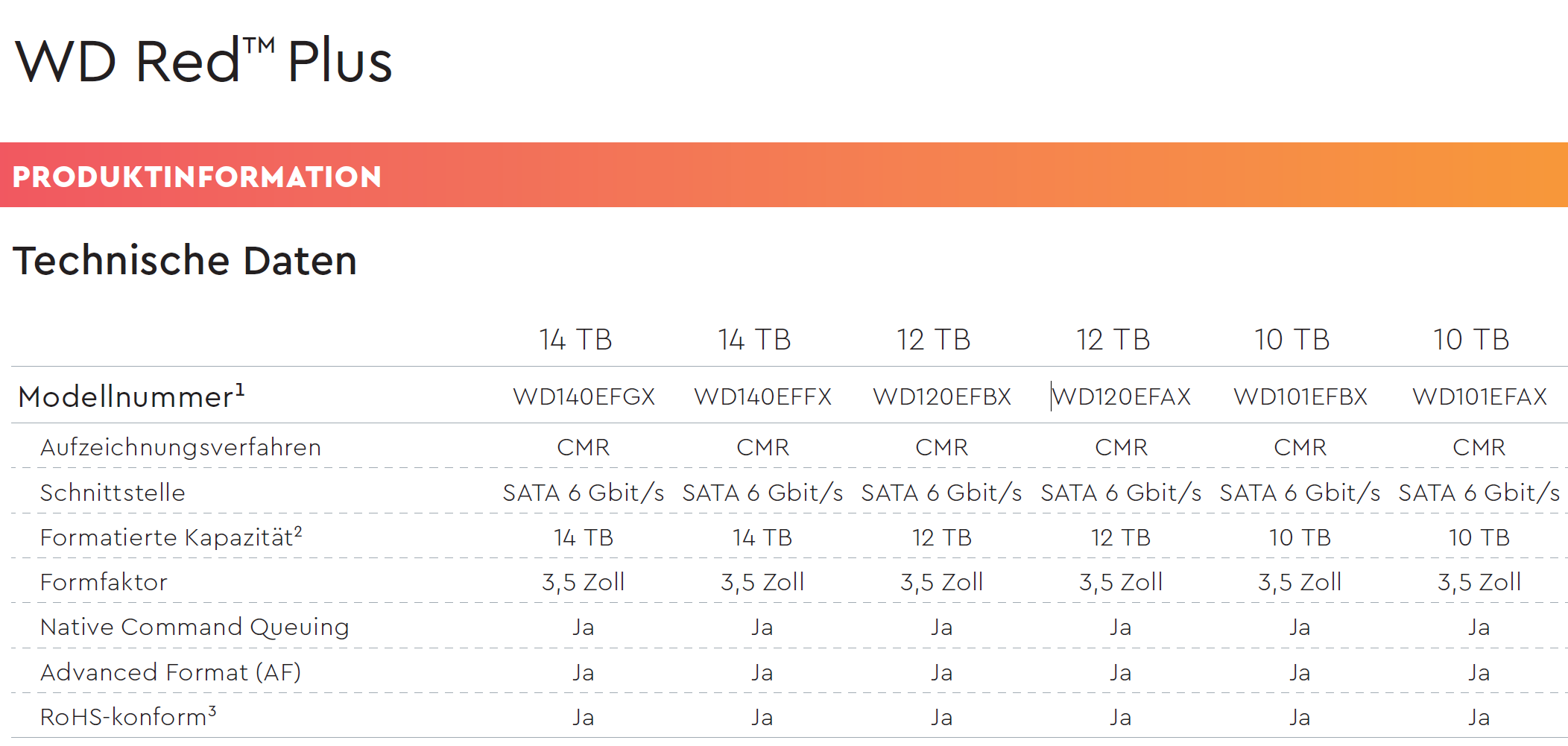Click model number WD120EFBX

pyautogui.click(x=942, y=396)
